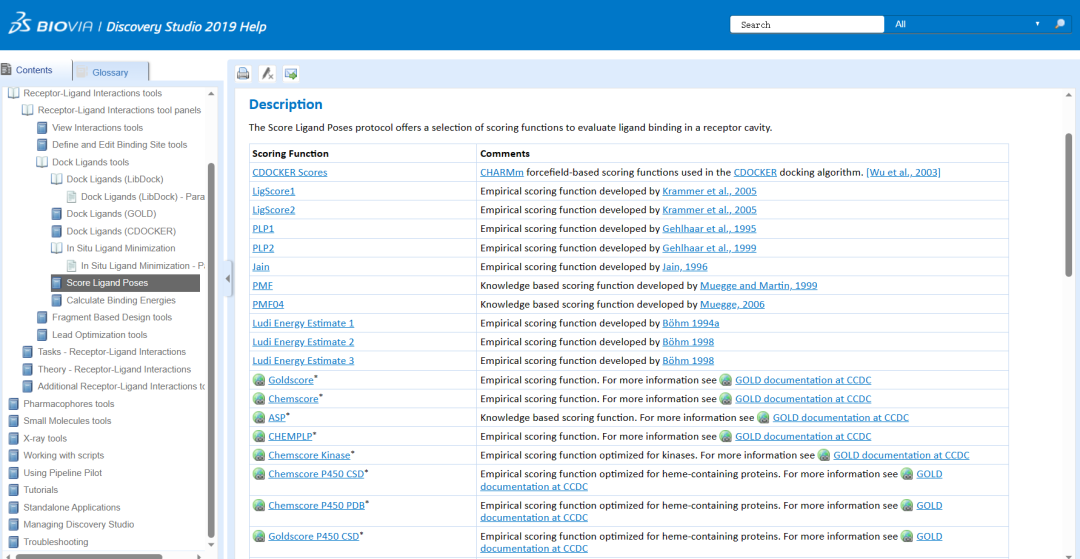
Task: Collapse the navigation pane with arrow handle
Action: click(x=228, y=278)
